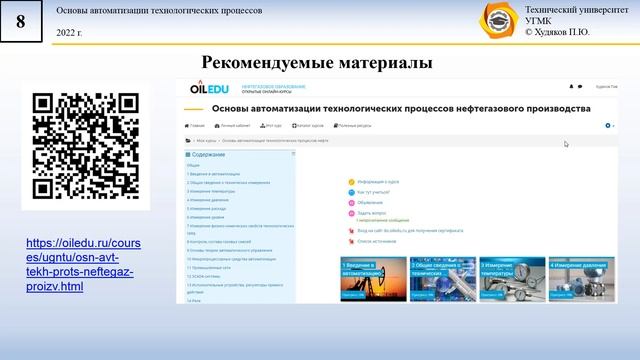Go to Главная in the navigation bar
Screen dimensions: 640x360
pos(195,126)
